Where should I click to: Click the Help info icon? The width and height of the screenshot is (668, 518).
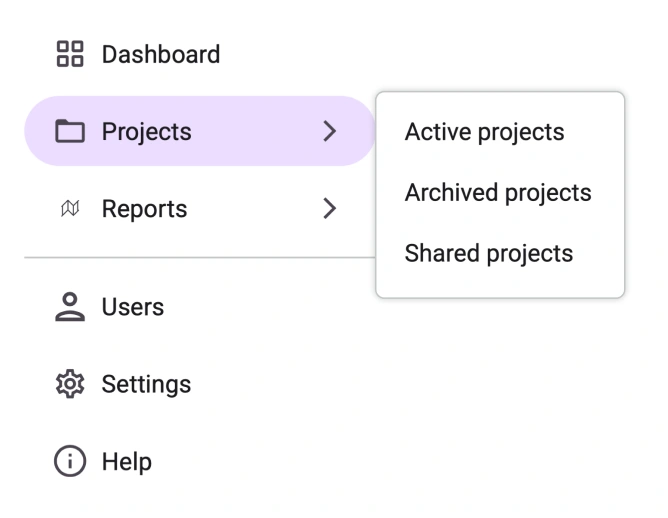pyautogui.click(x=70, y=461)
